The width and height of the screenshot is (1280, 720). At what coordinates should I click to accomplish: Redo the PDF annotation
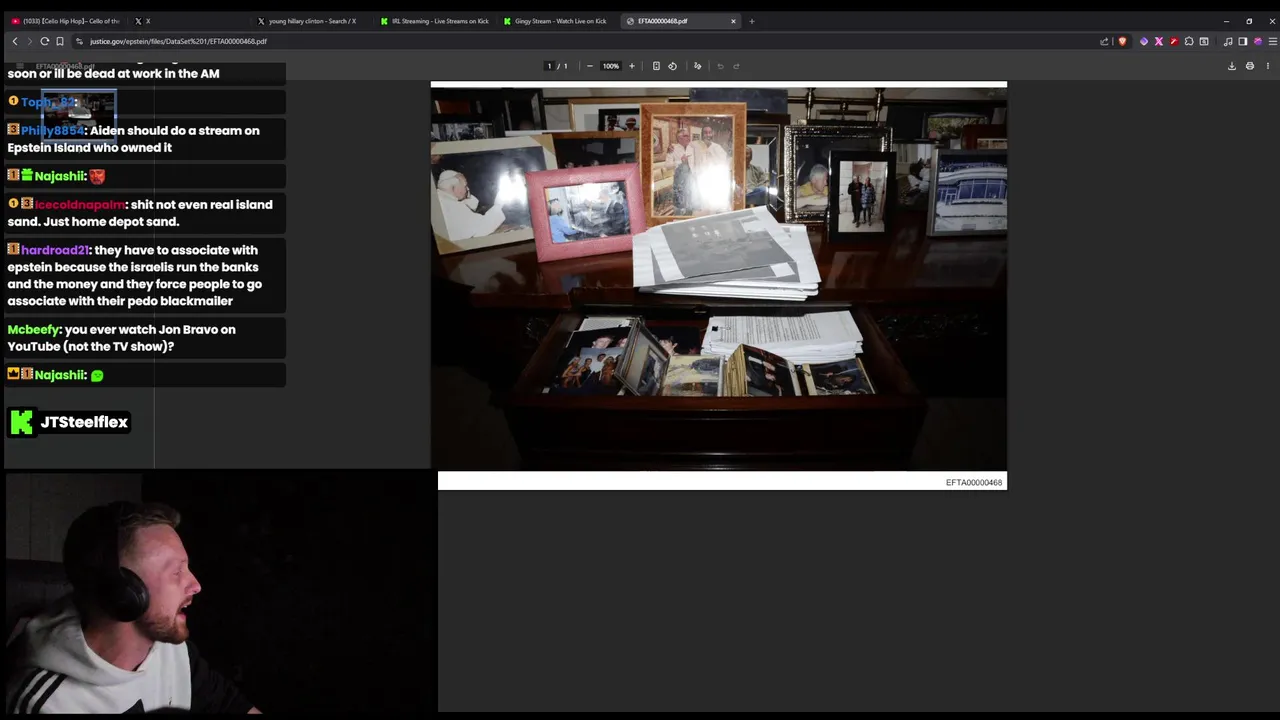click(736, 66)
